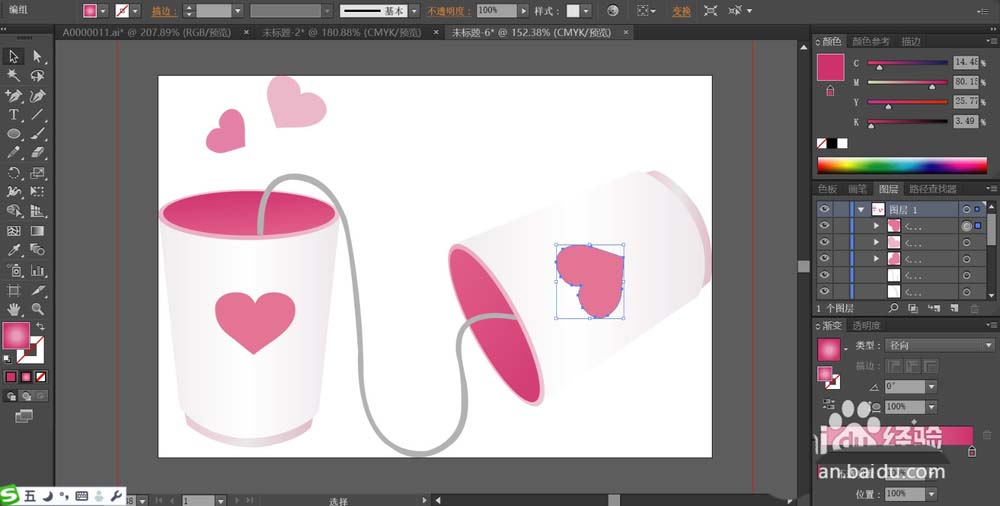Click the 描边 link in control bar
This screenshot has height=506, width=1000.
160,11
